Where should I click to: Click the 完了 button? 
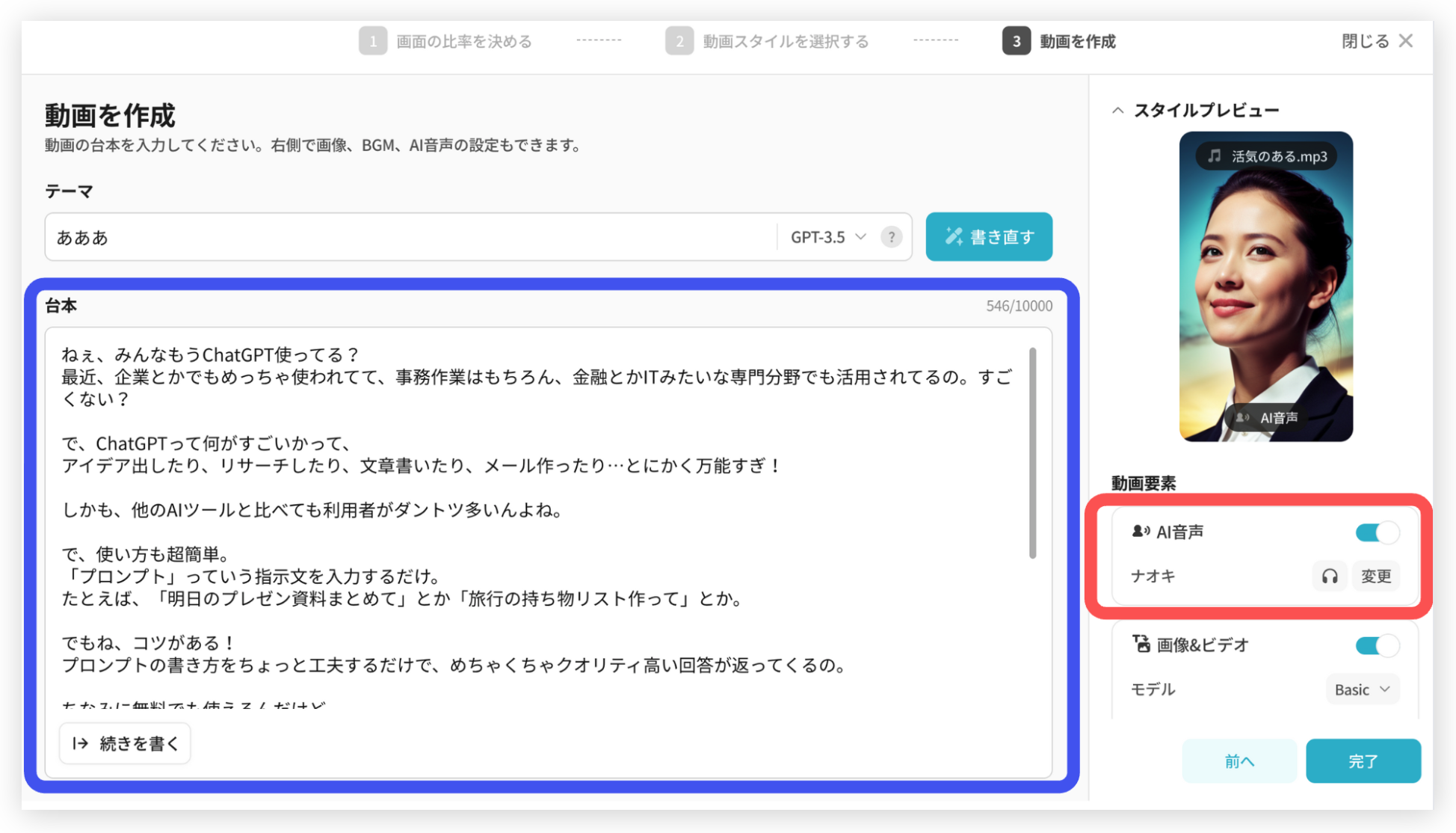point(1363,761)
